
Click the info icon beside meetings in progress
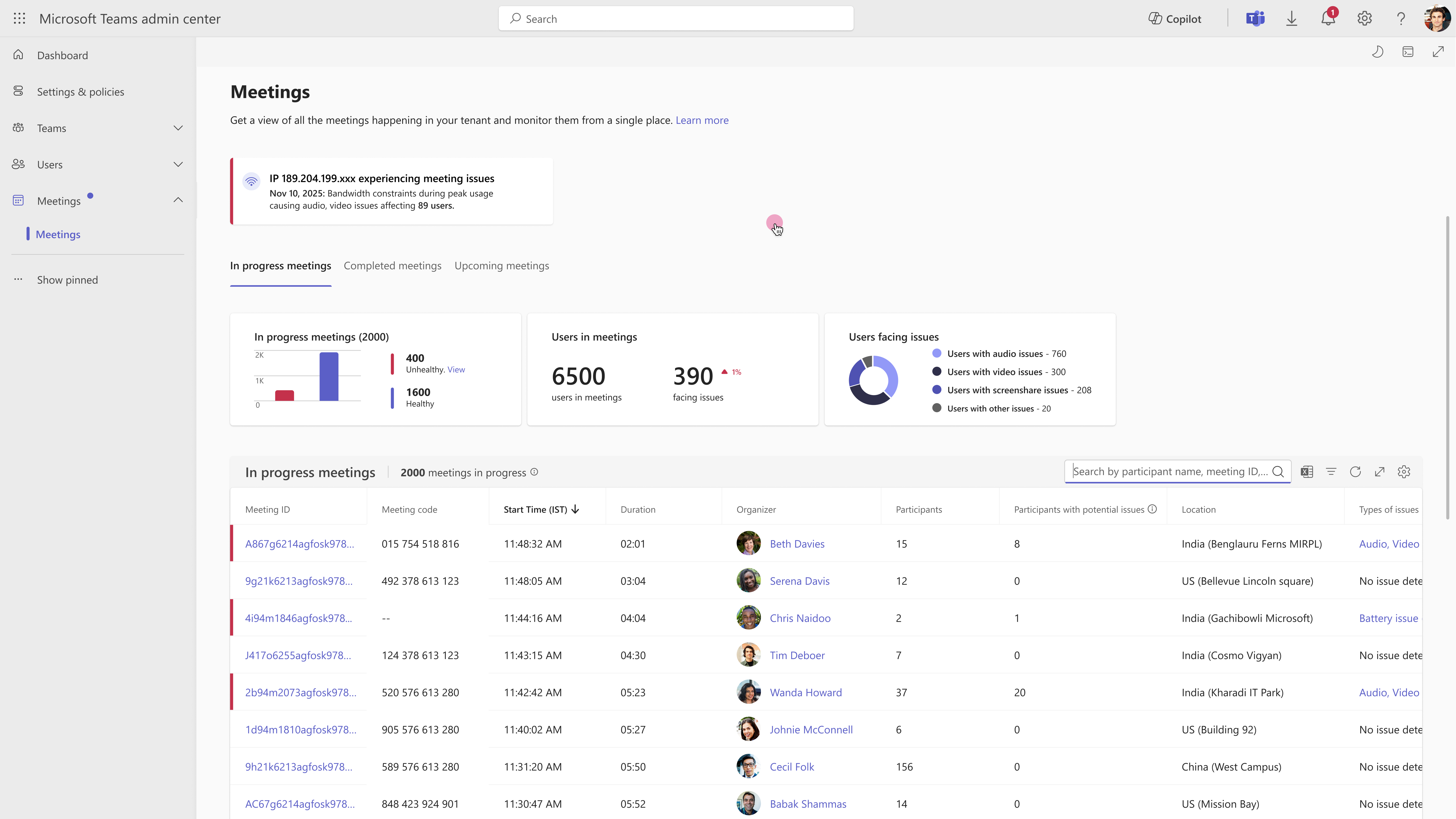click(x=534, y=472)
